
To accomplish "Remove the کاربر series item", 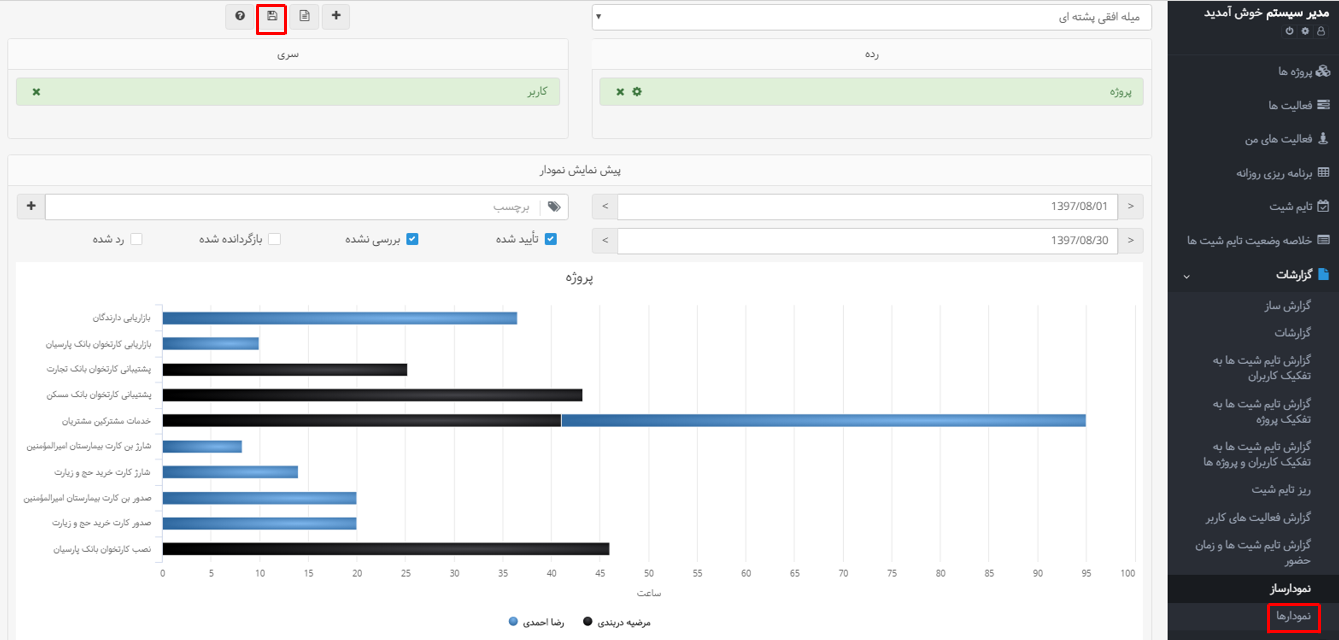I will point(37,92).
